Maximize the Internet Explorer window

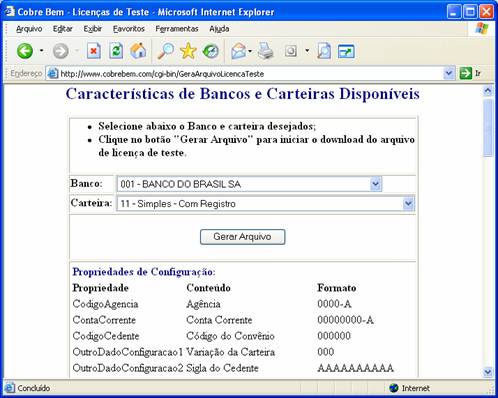pyautogui.click(x=470, y=12)
